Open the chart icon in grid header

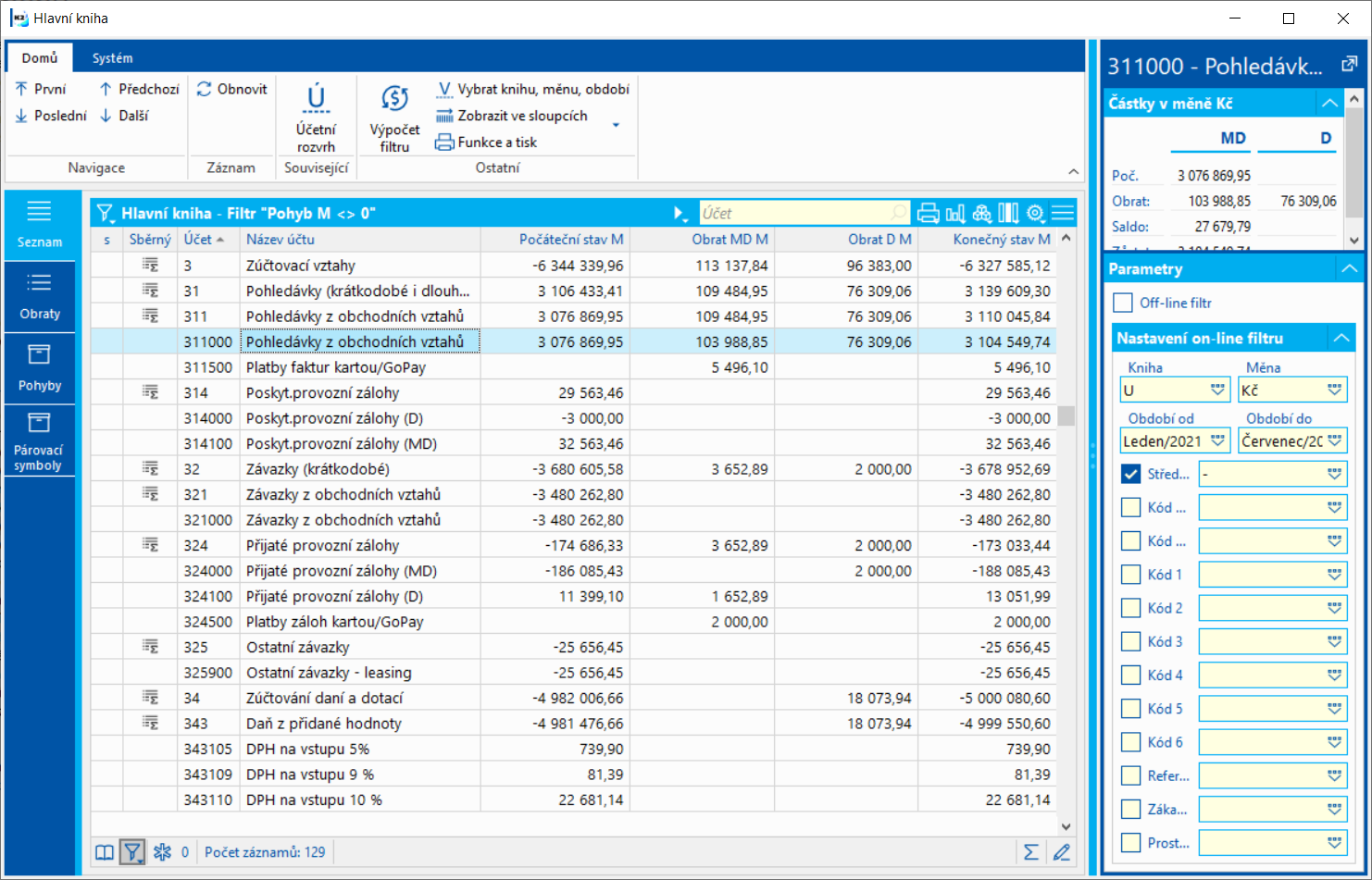[955, 214]
